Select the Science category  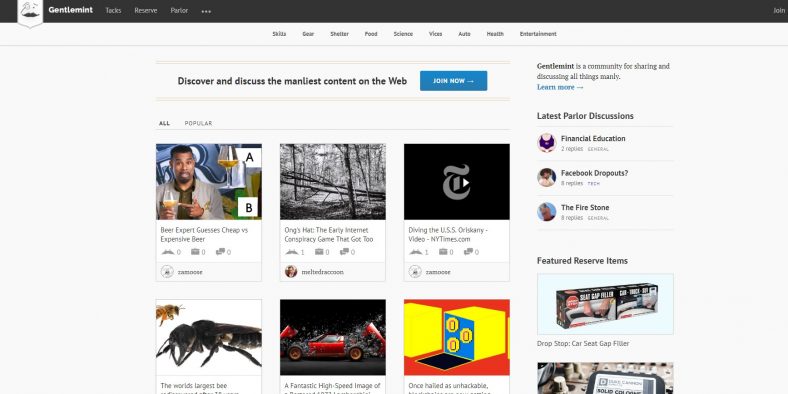403,34
